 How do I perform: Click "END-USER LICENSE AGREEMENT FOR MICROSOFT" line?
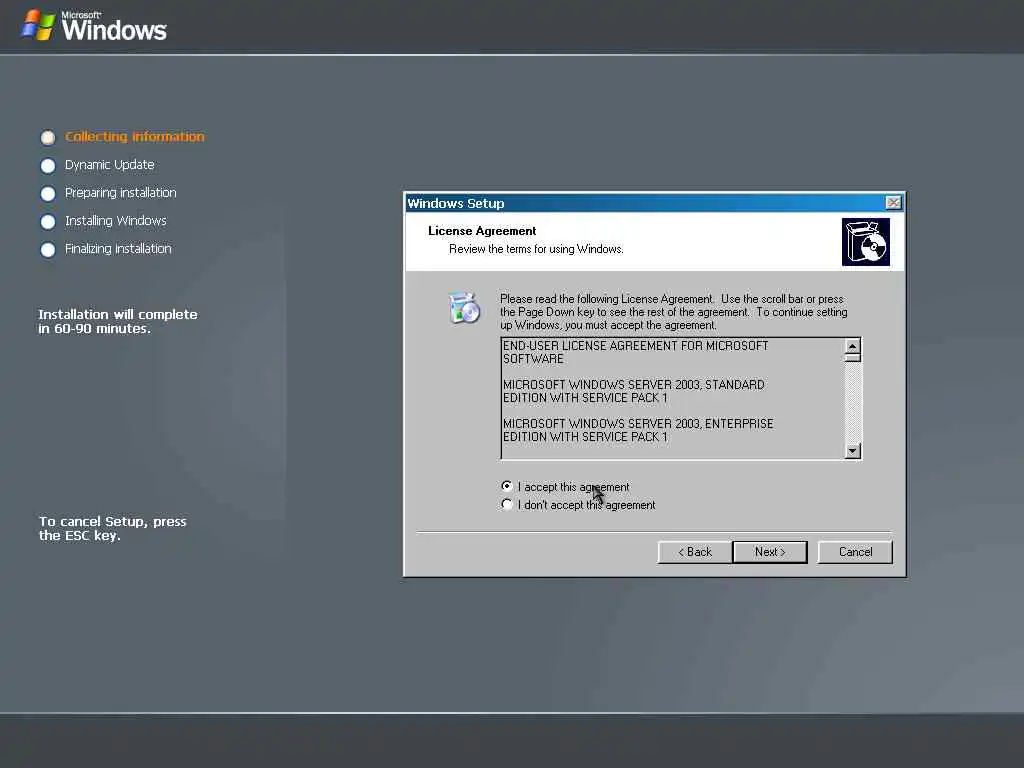[635, 345]
